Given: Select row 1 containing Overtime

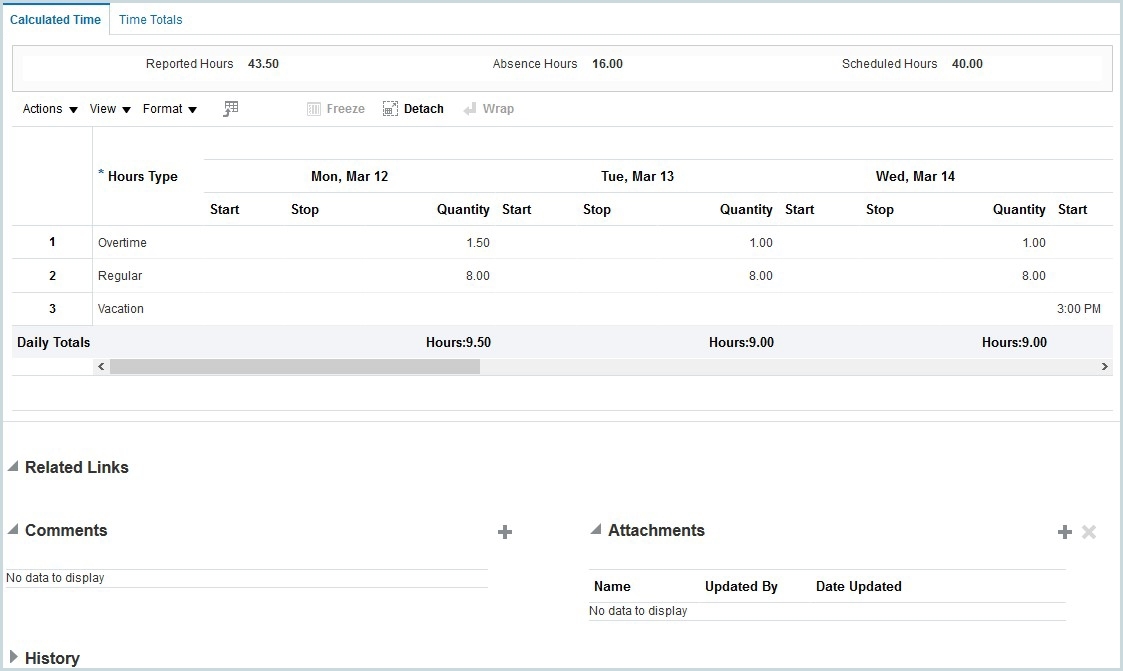Looking at the screenshot, I should (51, 242).
